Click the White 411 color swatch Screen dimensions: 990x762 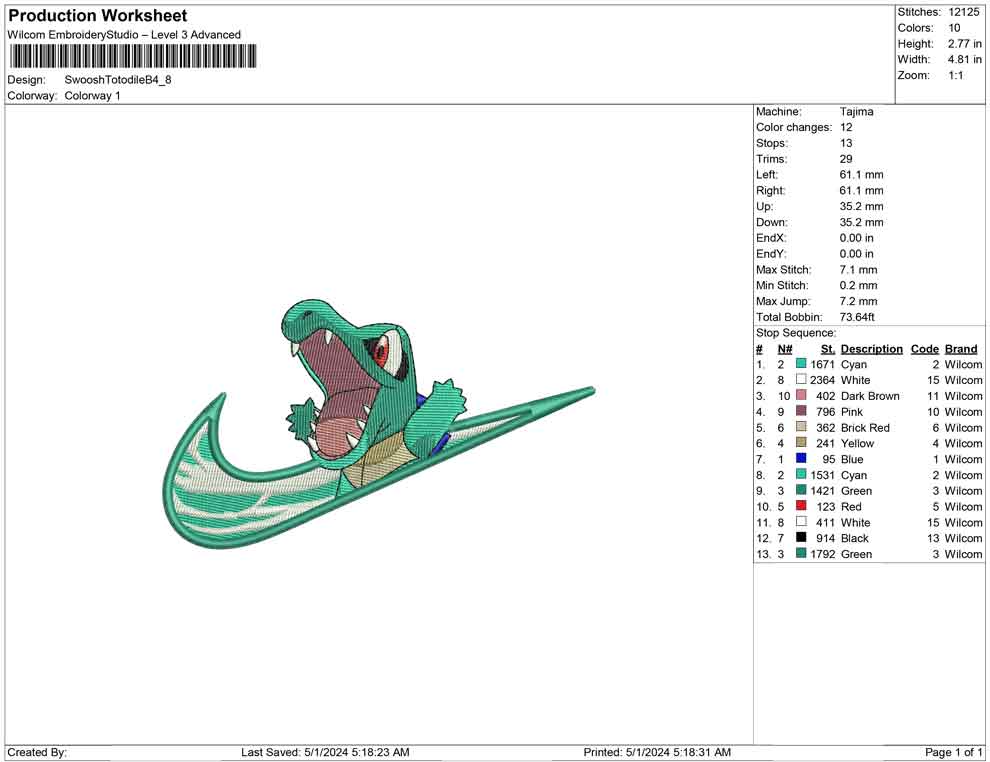point(801,521)
